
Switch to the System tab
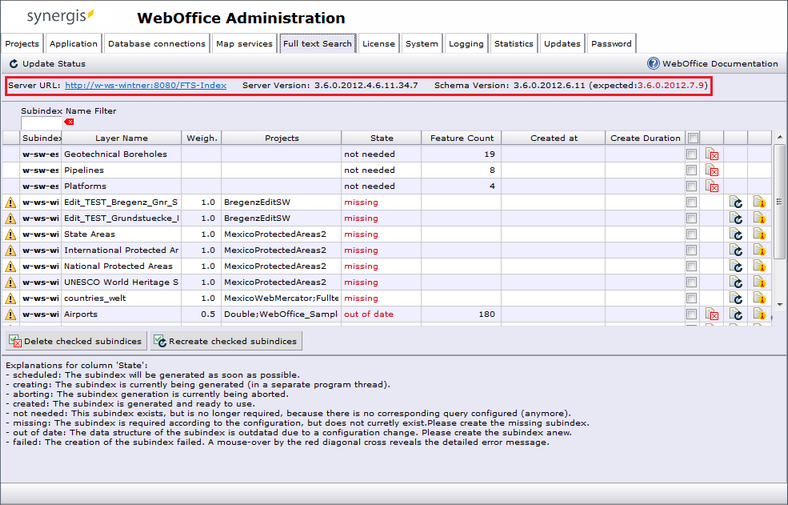pyautogui.click(x=422, y=44)
